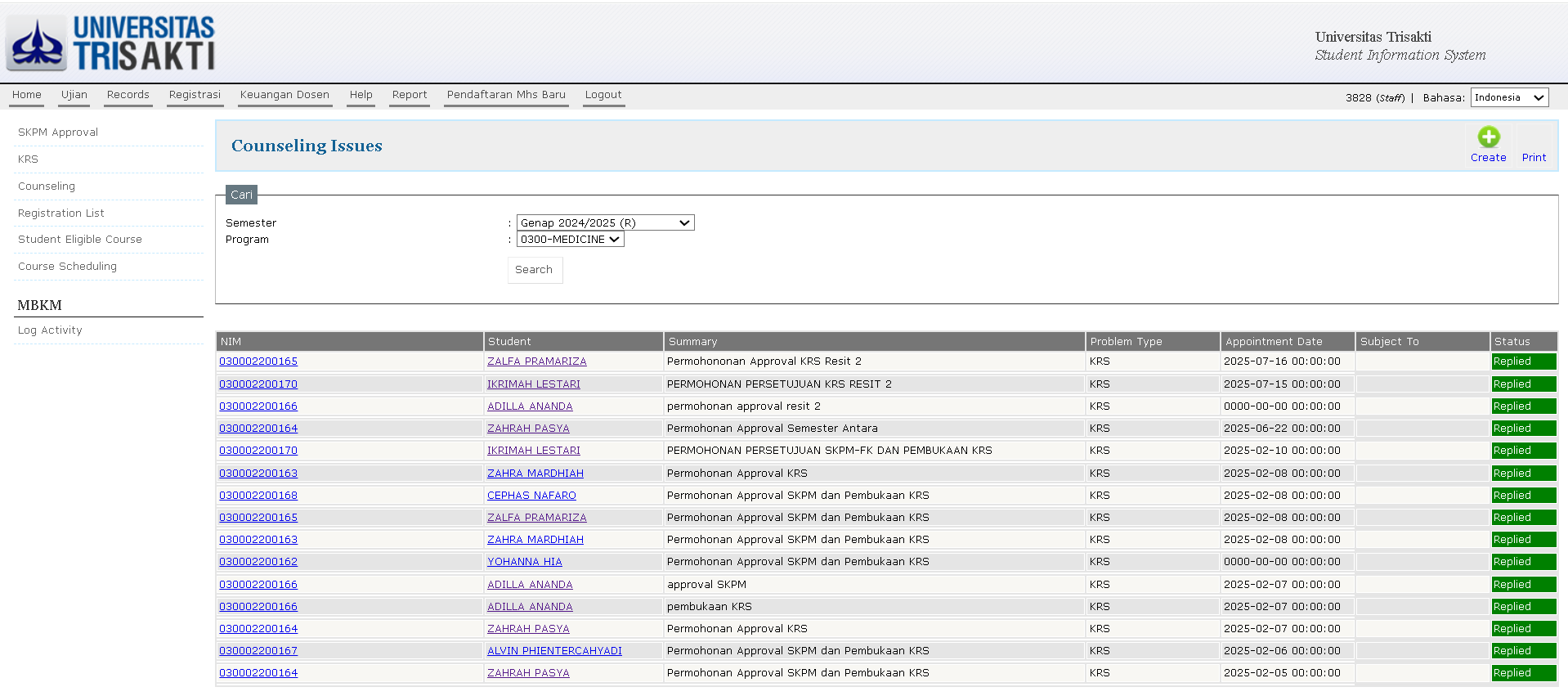This screenshot has width=1568, height=696.
Task: Open the Report menu
Action: click(410, 95)
